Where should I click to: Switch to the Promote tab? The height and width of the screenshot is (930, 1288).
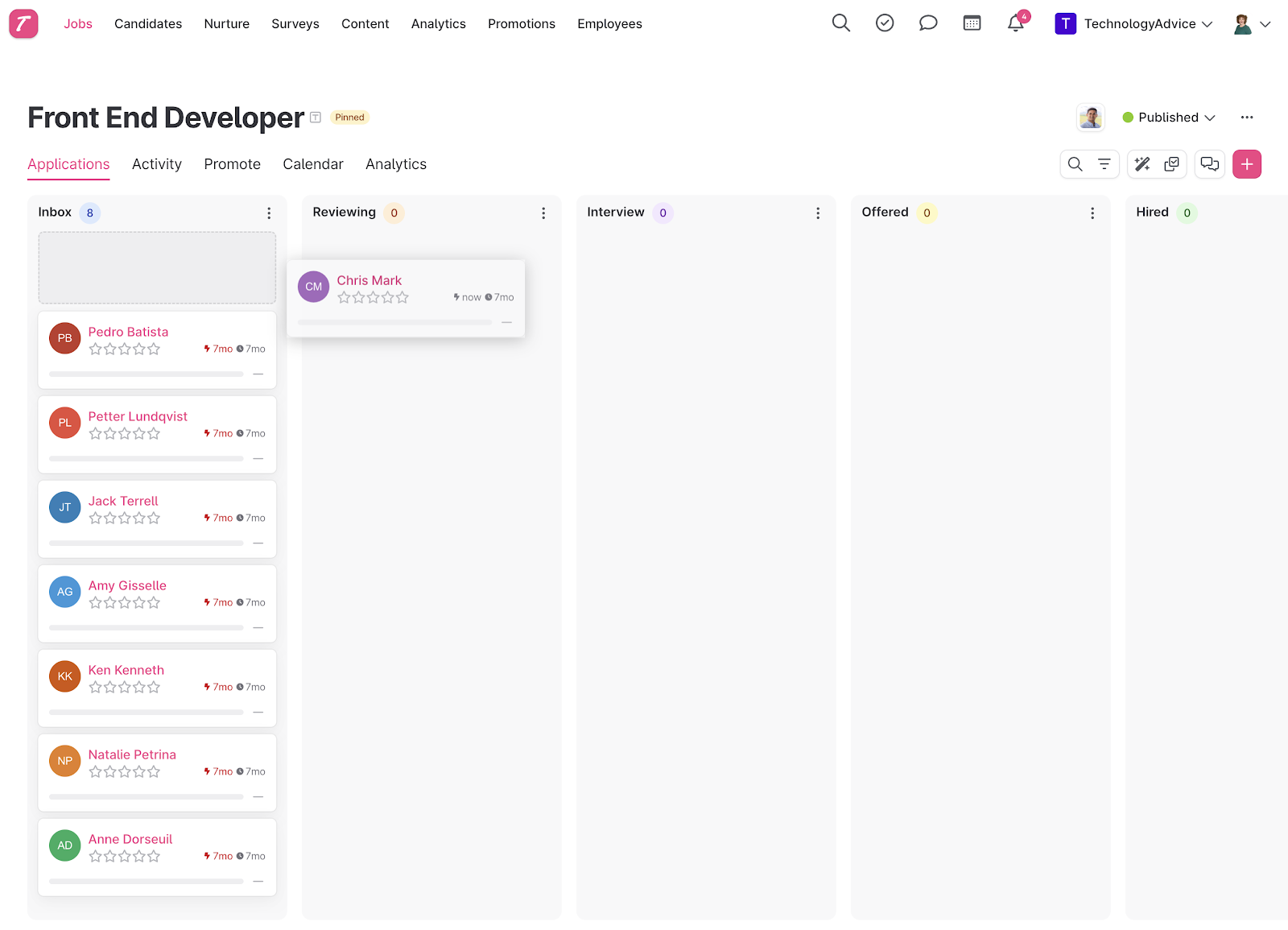click(233, 164)
